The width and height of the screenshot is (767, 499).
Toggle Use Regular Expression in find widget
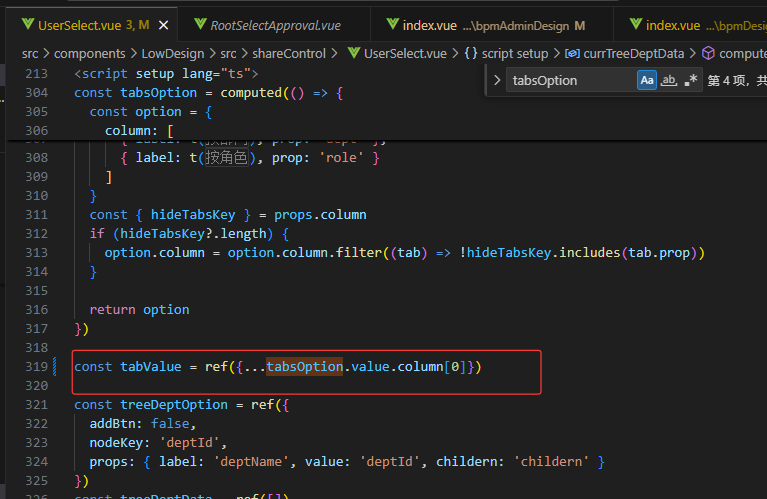tap(690, 80)
